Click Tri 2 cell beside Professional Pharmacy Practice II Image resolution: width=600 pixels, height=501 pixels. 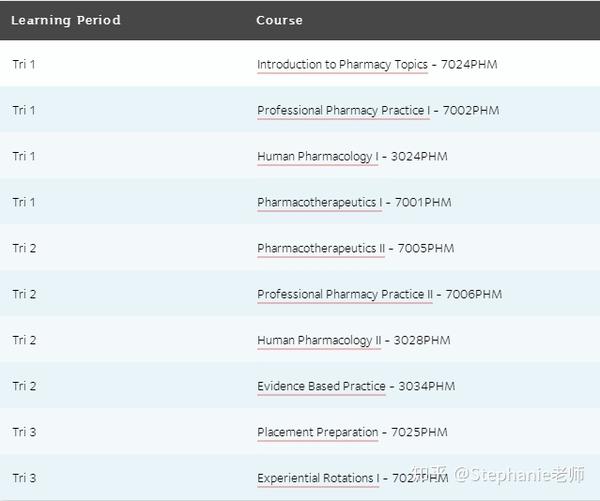pos(24,294)
